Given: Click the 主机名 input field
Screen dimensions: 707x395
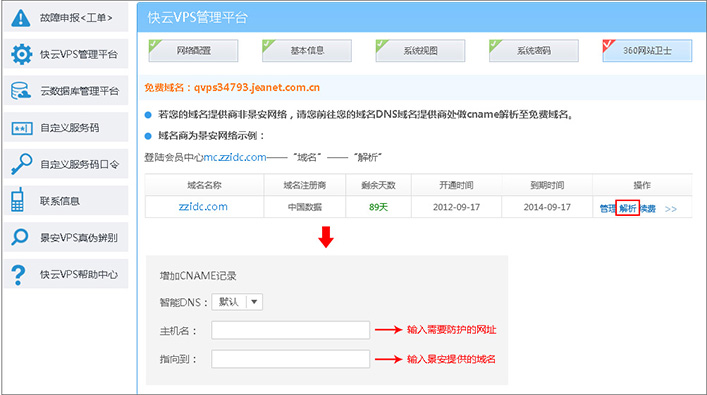Looking at the screenshot, I should (290, 330).
